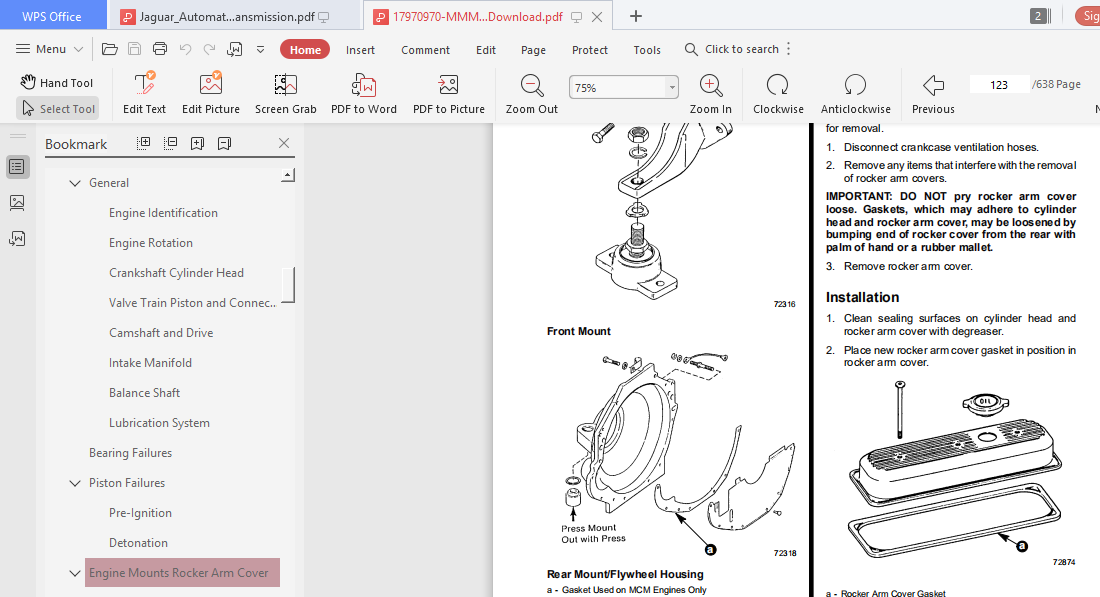Open Bearing Failures bookmark
Viewport: 1100px width, 597px height.
(130, 453)
